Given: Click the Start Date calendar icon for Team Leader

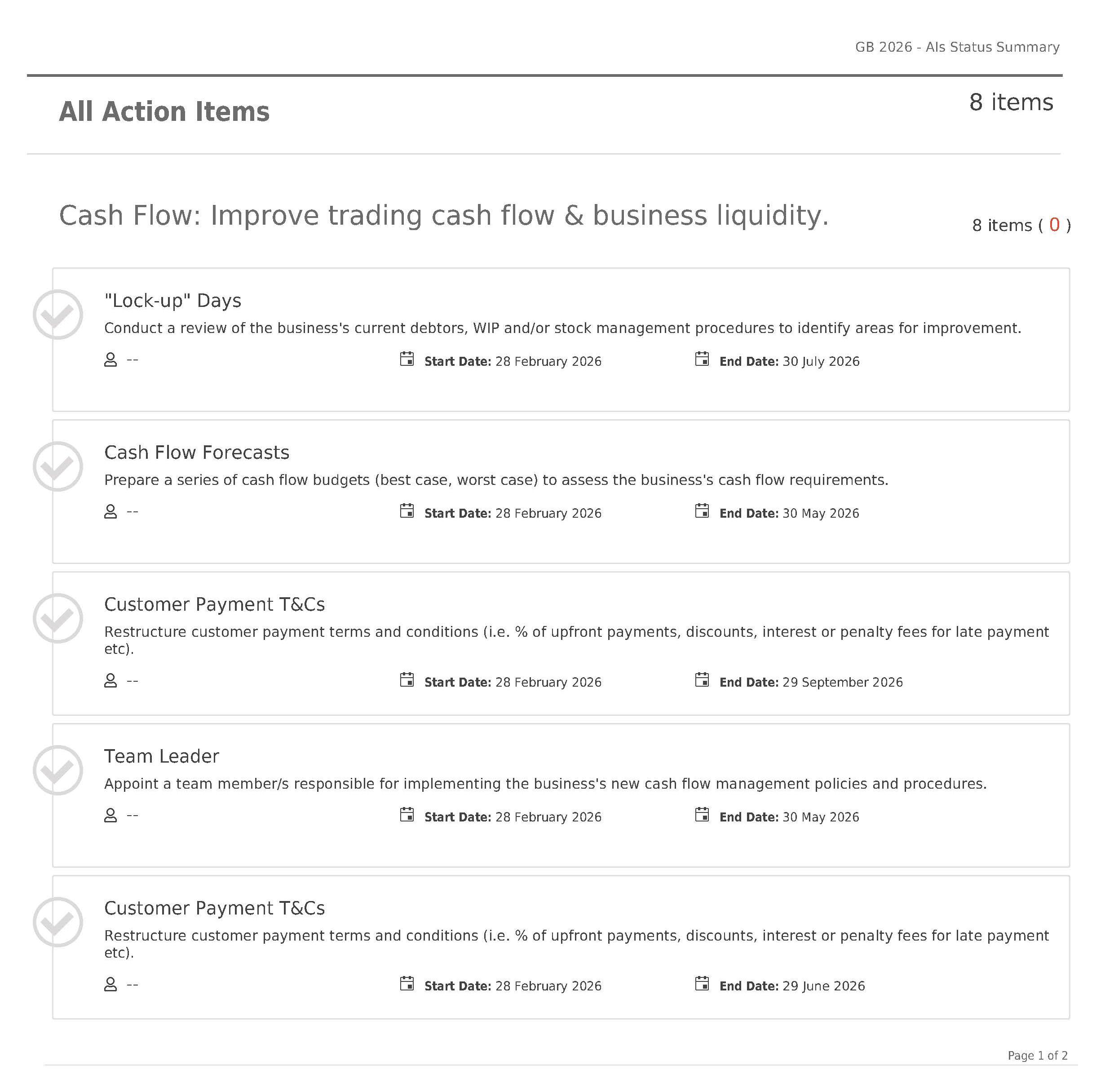Looking at the screenshot, I should coord(407,814).
